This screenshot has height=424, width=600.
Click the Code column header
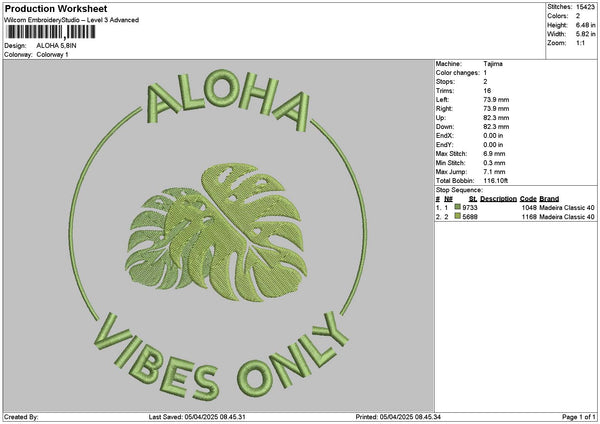(528, 198)
